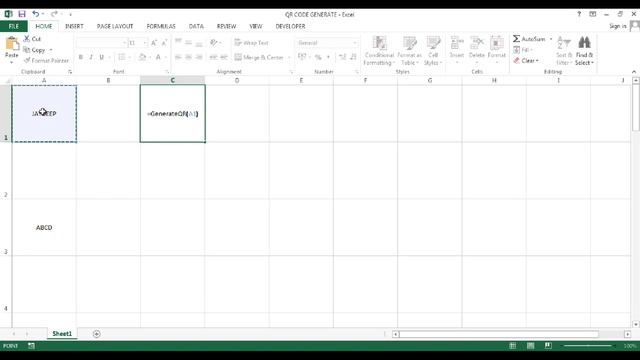Add a new sheet with plus button
640x360 pixels.
pos(96,334)
